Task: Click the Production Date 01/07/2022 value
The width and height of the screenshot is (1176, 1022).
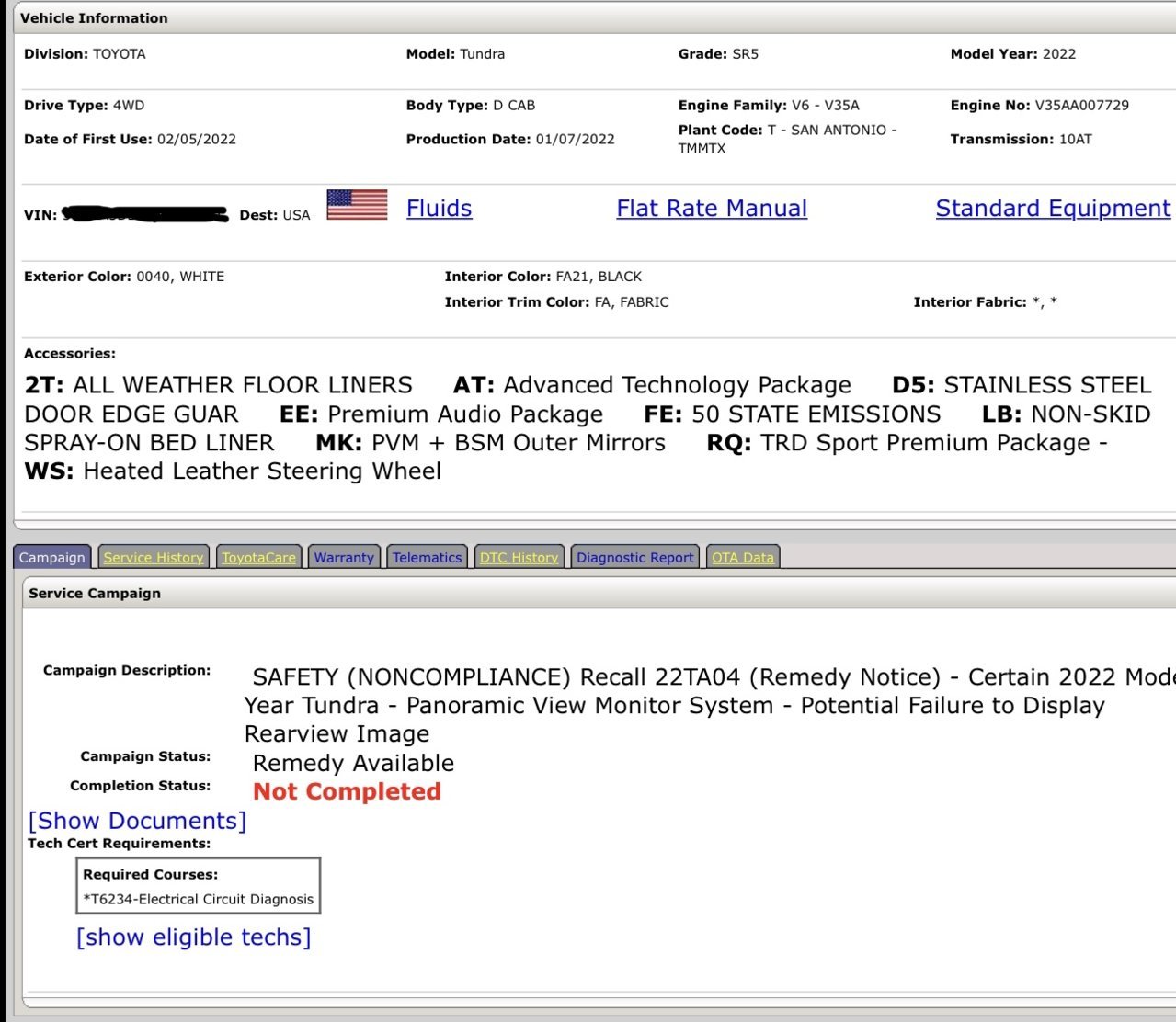Action: tap(576, 139)
